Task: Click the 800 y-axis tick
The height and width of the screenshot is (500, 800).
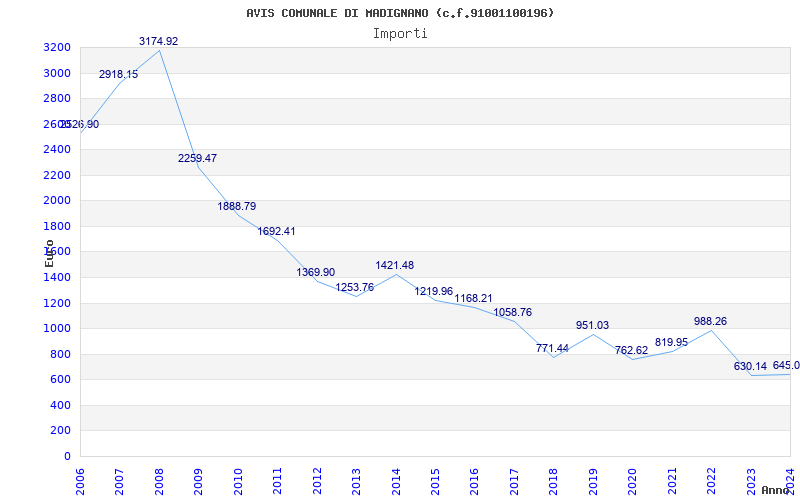Action: (61, 355)
